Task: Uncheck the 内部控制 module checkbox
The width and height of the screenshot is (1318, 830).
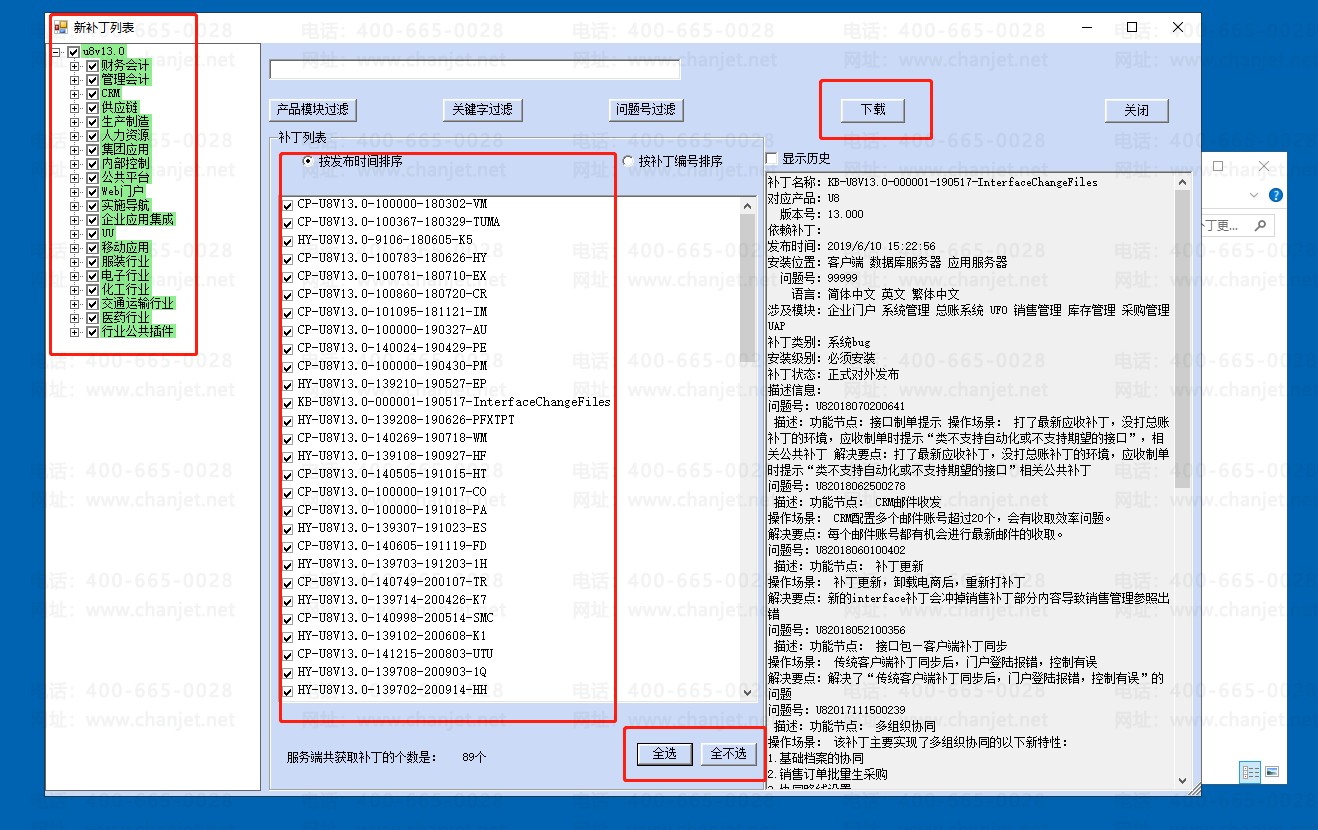Action: tap(92, 164)
